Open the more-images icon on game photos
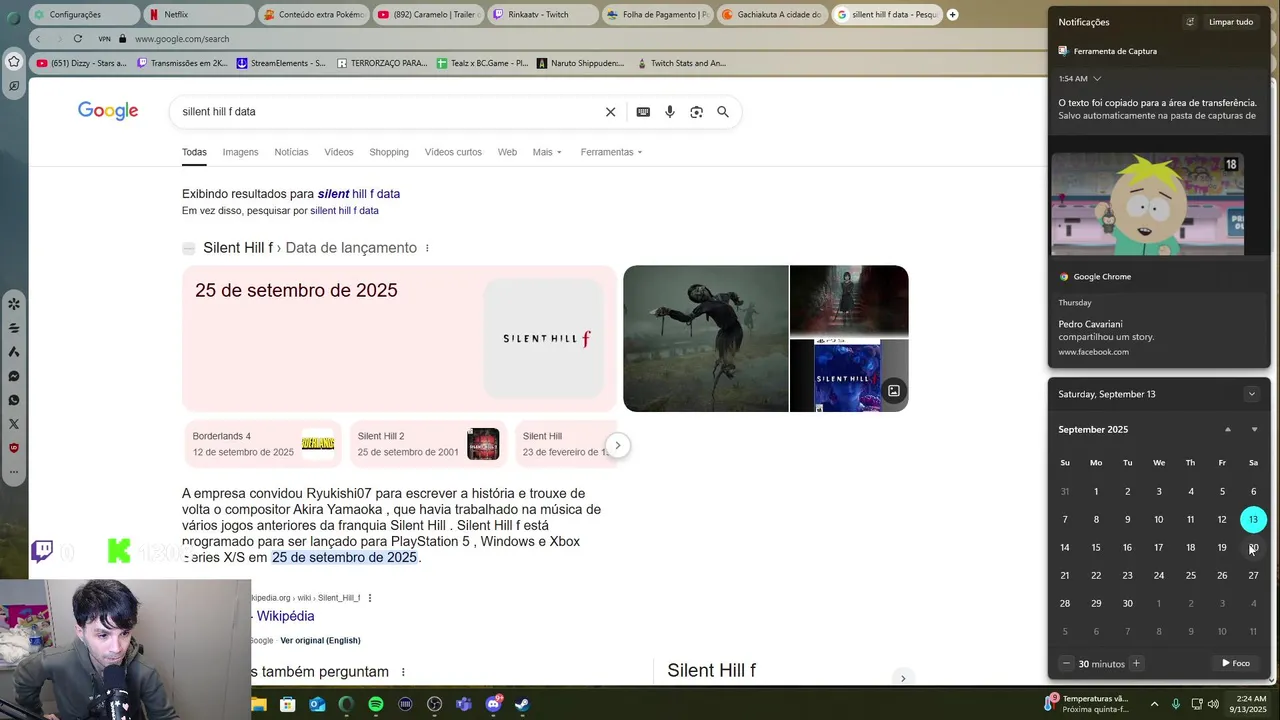 894,391
